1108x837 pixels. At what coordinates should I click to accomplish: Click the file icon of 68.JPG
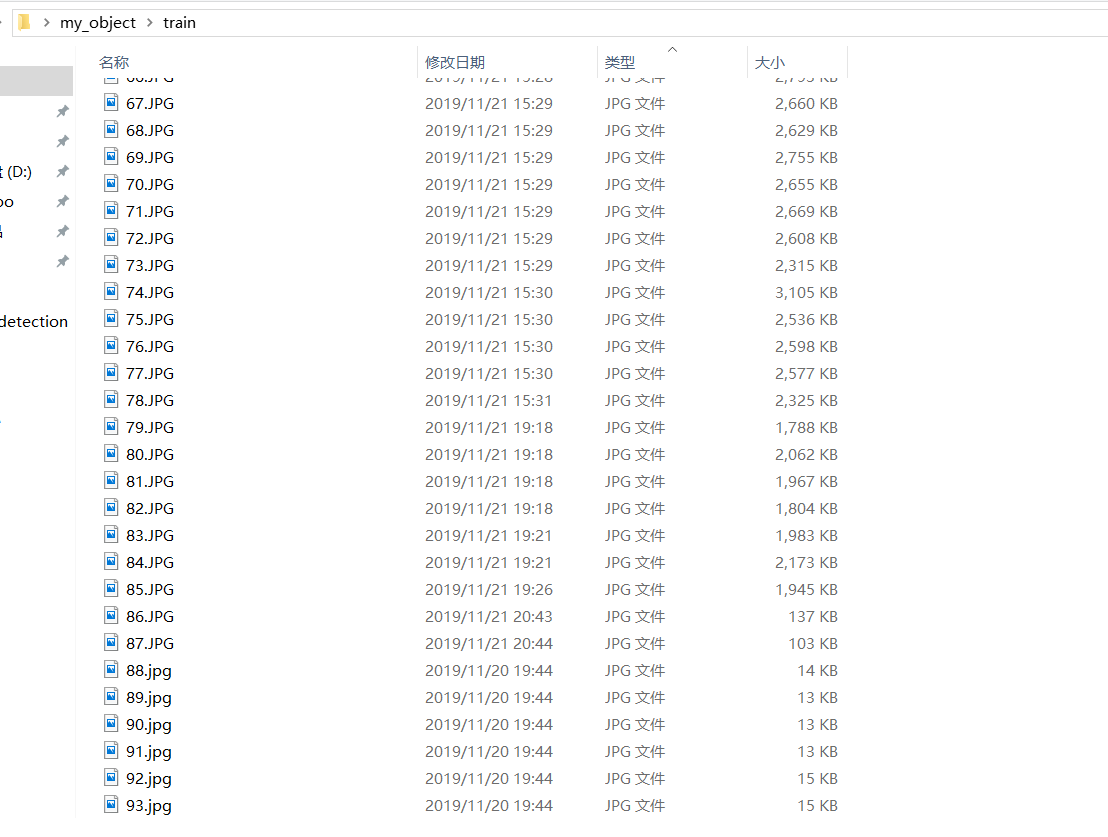[111, 130]
